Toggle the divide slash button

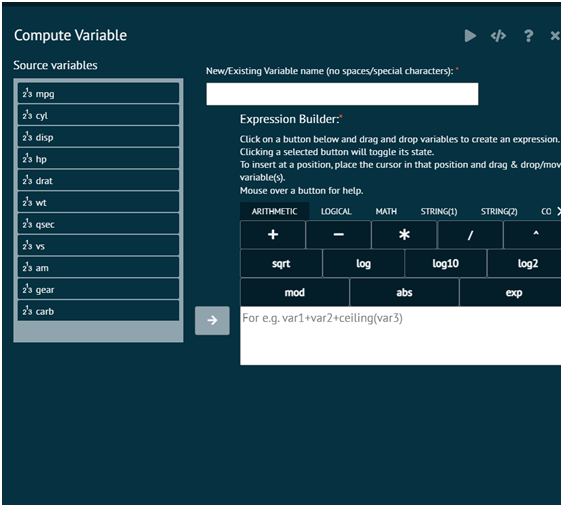tap(470, 234)
